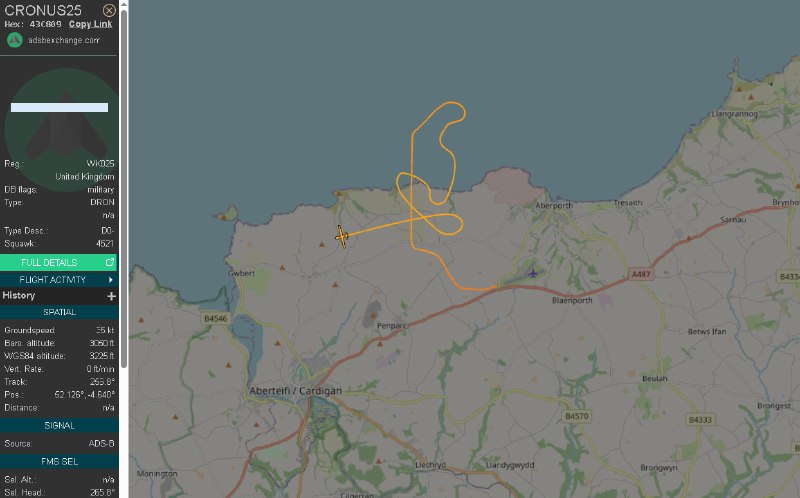Click the B4546 road marker badge
Image resolution: width=800 pixels, height=498 pixels.
[x=215, y=318]
